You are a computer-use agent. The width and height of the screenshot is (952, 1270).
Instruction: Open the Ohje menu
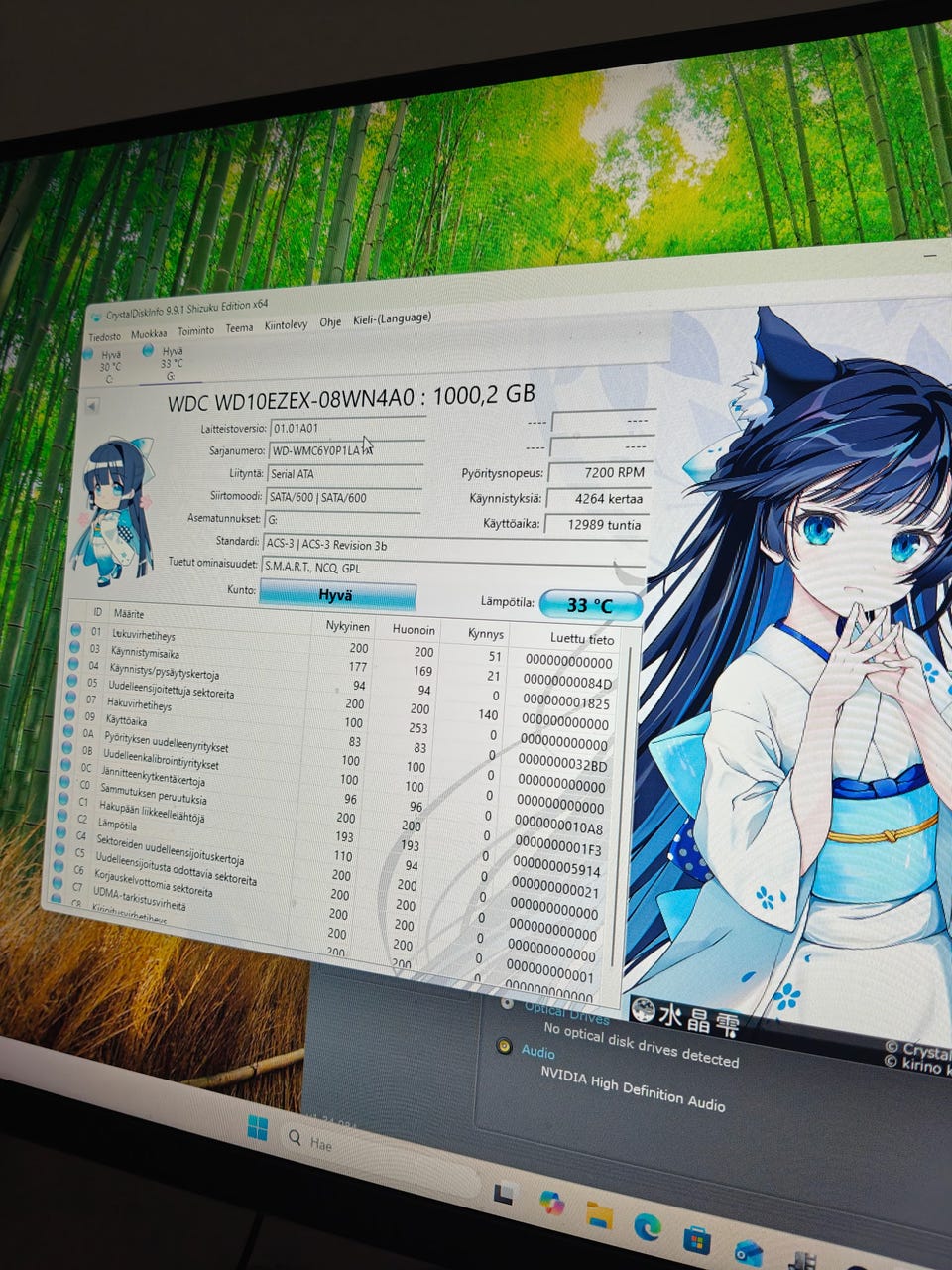point(330,322)
